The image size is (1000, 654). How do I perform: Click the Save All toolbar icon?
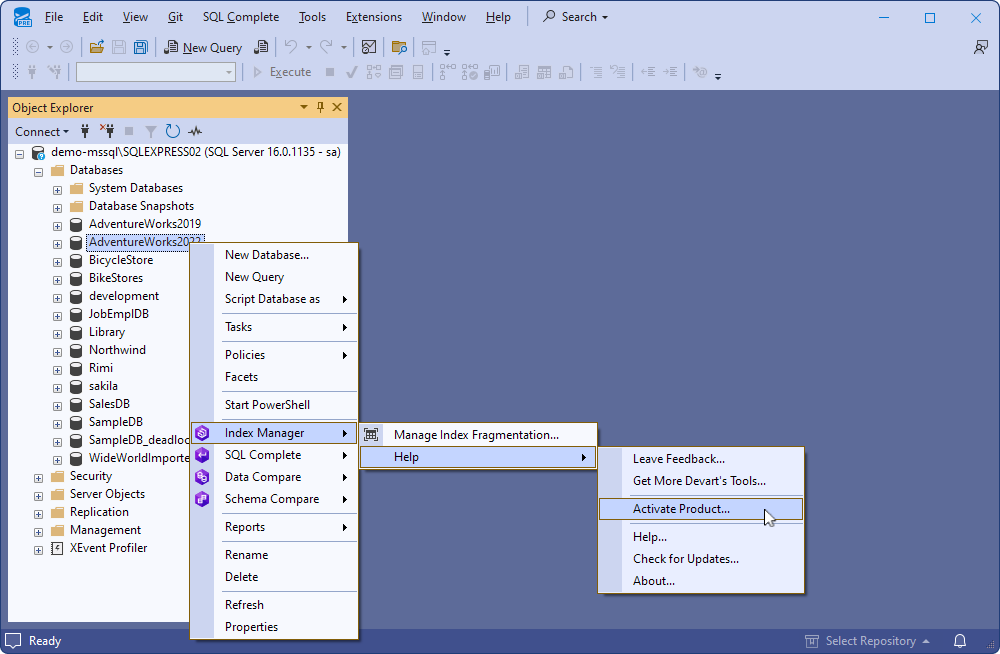point(141,47)
